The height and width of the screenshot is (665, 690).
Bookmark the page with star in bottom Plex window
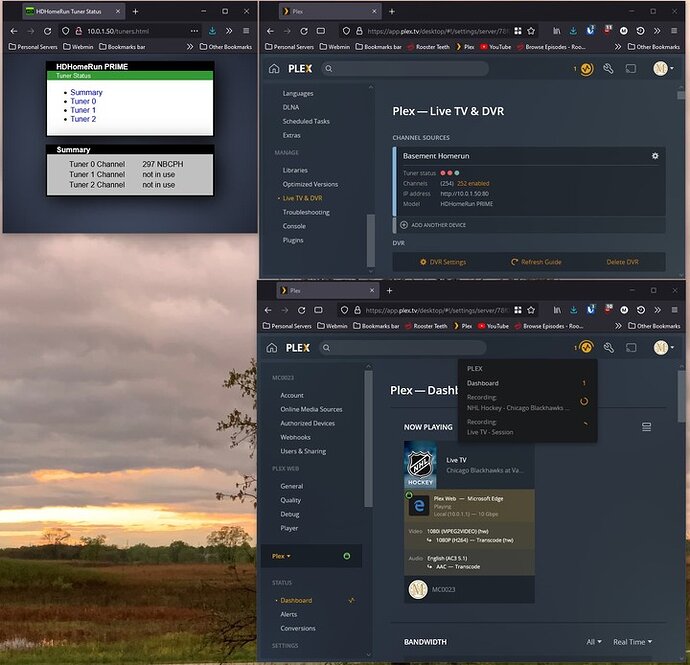pos(531,310)
